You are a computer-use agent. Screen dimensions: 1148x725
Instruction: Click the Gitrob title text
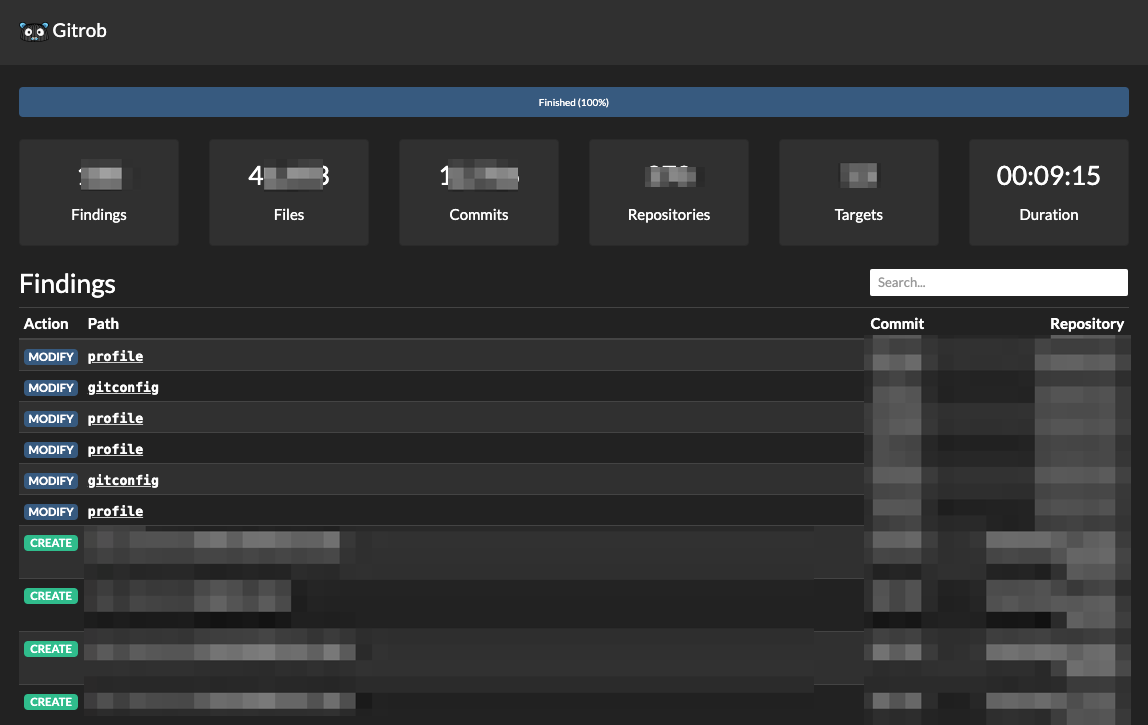pyautogui.click(x=79, y=31)
